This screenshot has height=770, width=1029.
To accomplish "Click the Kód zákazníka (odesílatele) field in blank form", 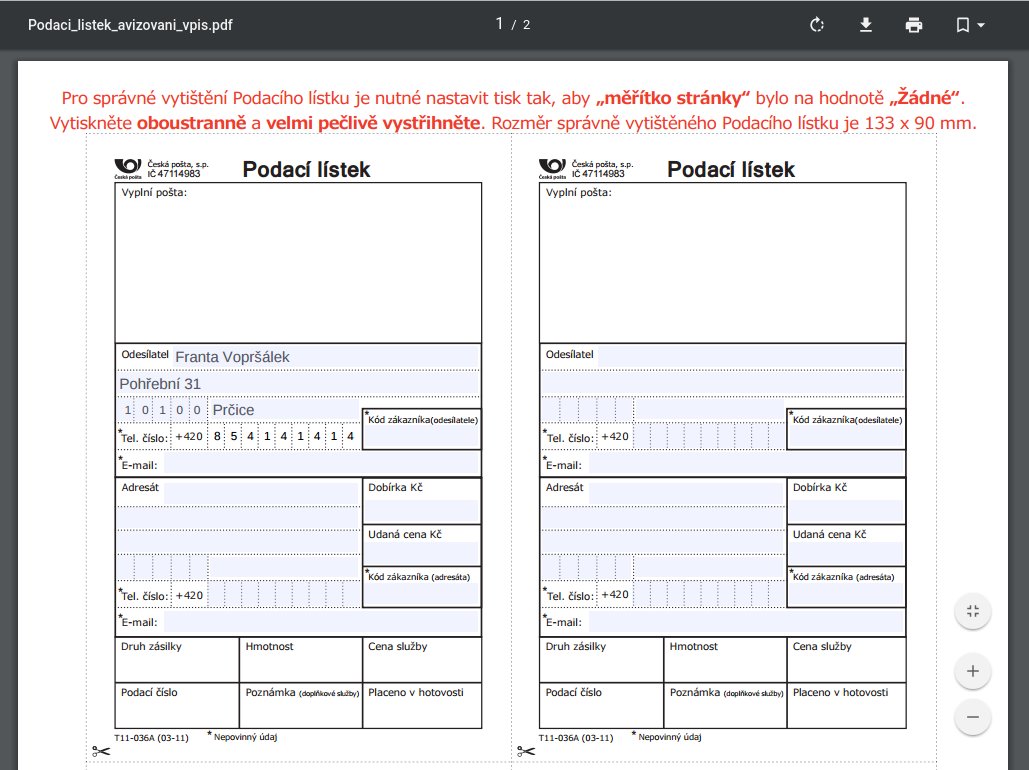I will pyautogui.click(x=847, y=437).
